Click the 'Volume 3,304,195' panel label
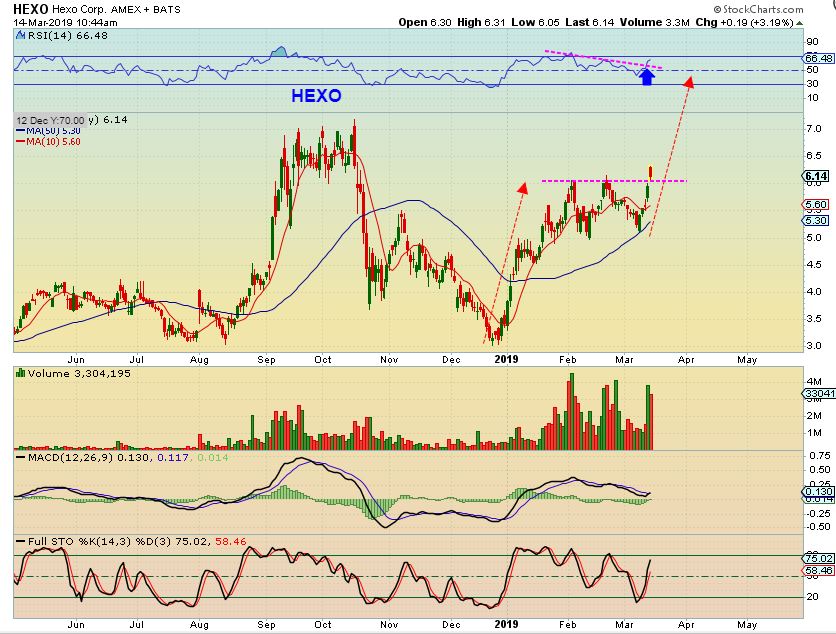The width and height of the screenshot is (836, 634). [x=79, y=373]
